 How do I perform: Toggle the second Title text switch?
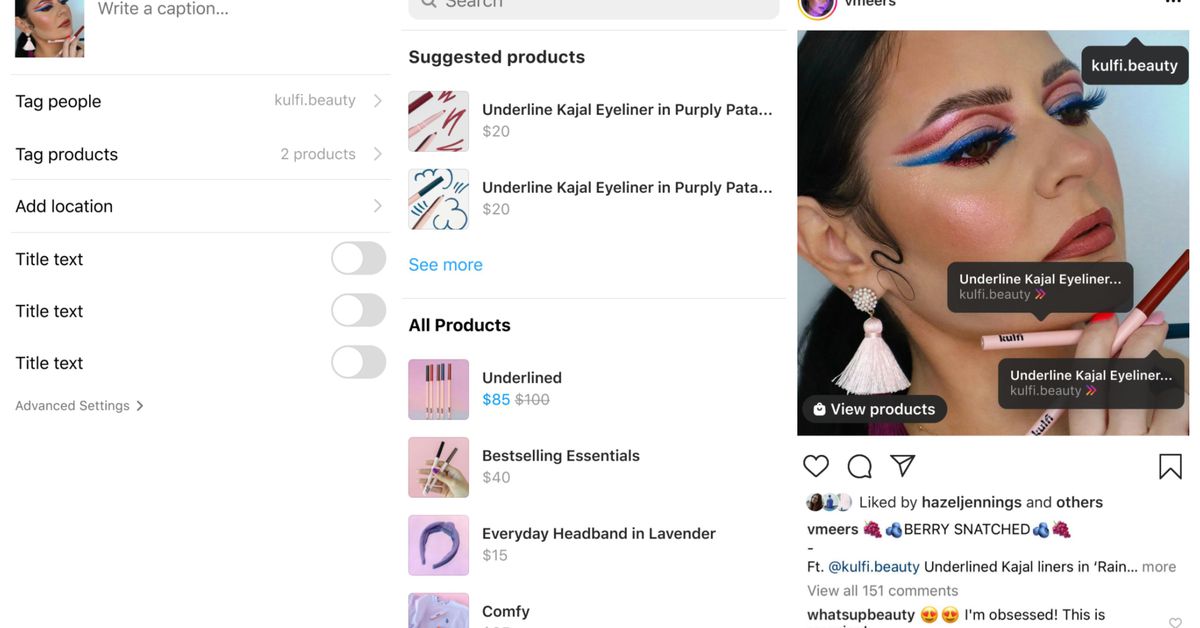[x=358, y=310]
